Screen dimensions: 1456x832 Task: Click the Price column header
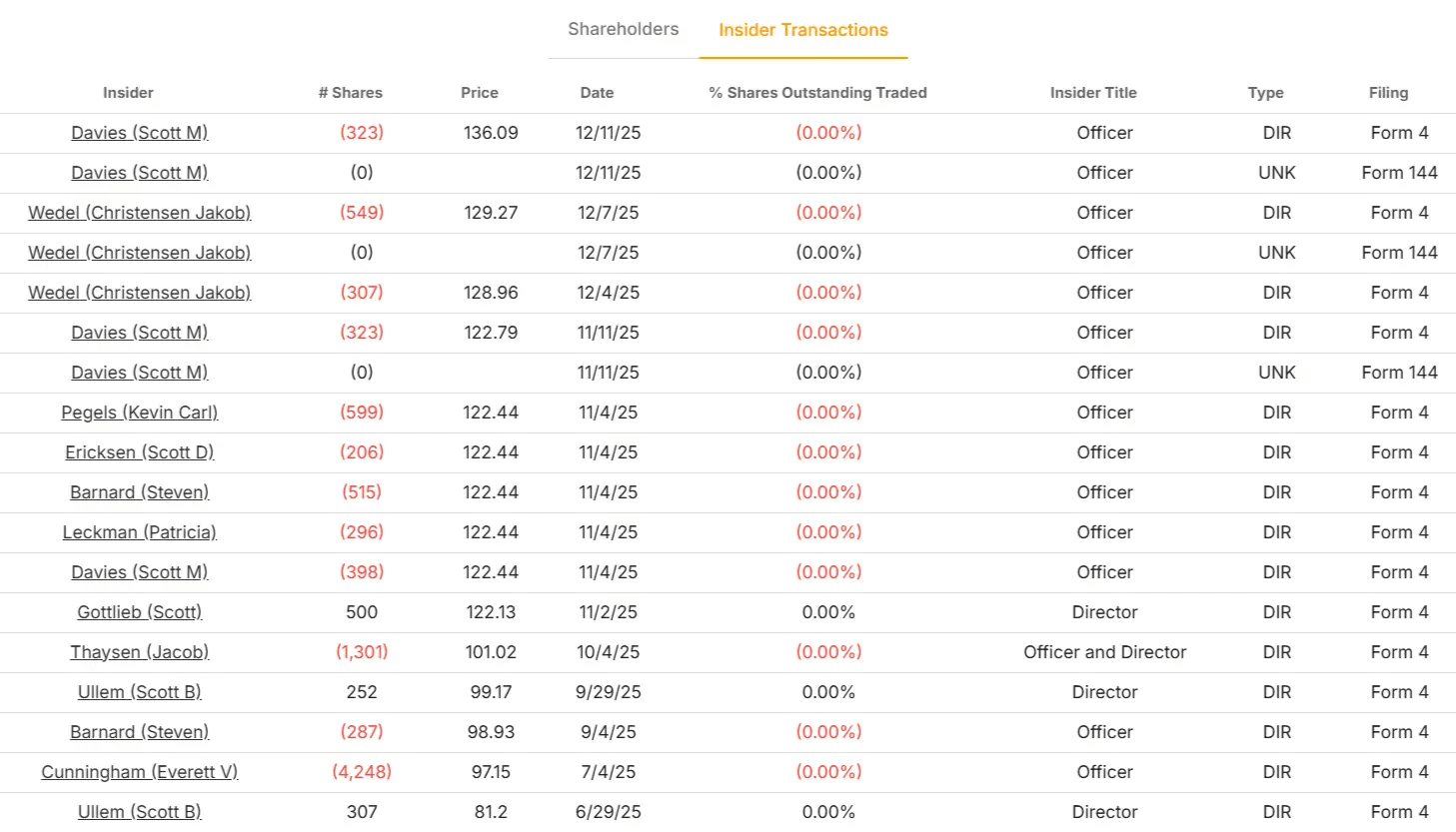pyautogui.click(x=480, y=93)
